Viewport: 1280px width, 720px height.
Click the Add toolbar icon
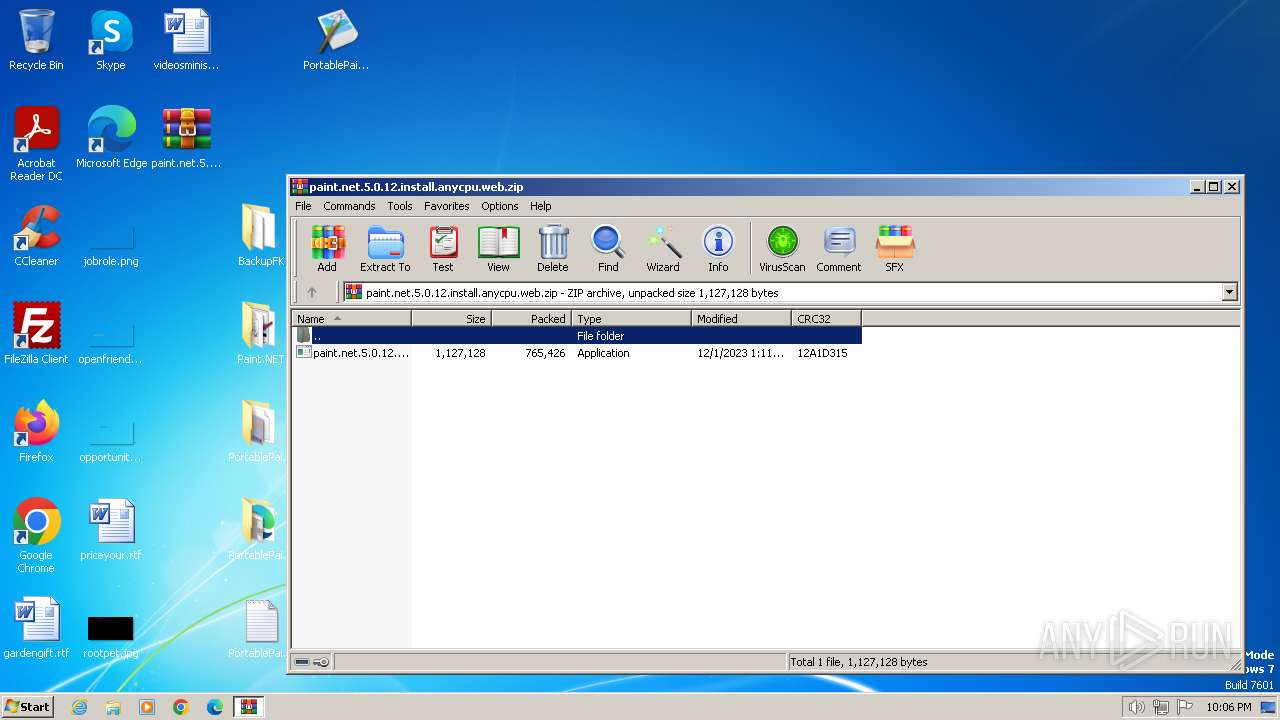click(327, 248)
